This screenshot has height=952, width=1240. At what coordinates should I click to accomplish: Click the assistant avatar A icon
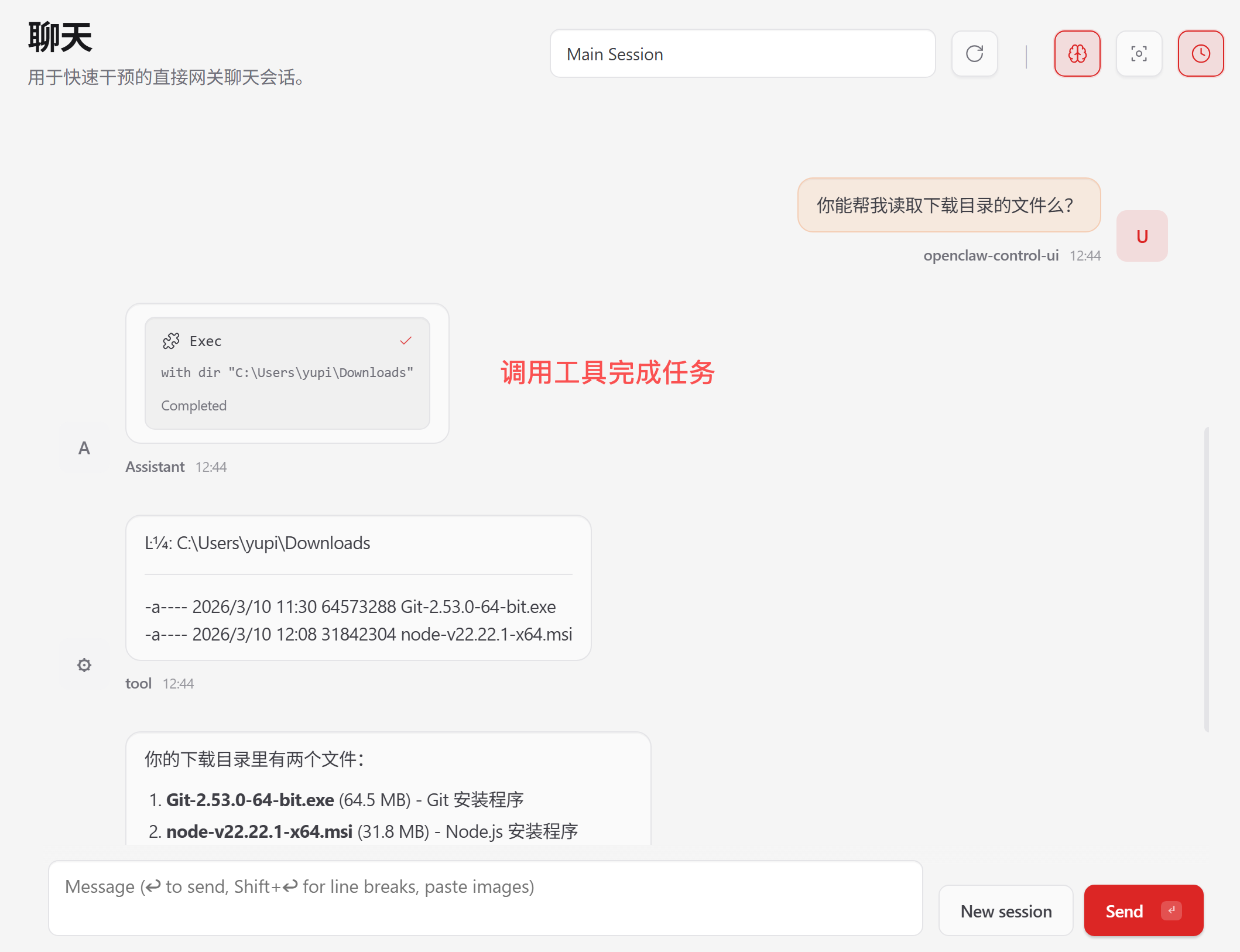(x=84, y=448)
